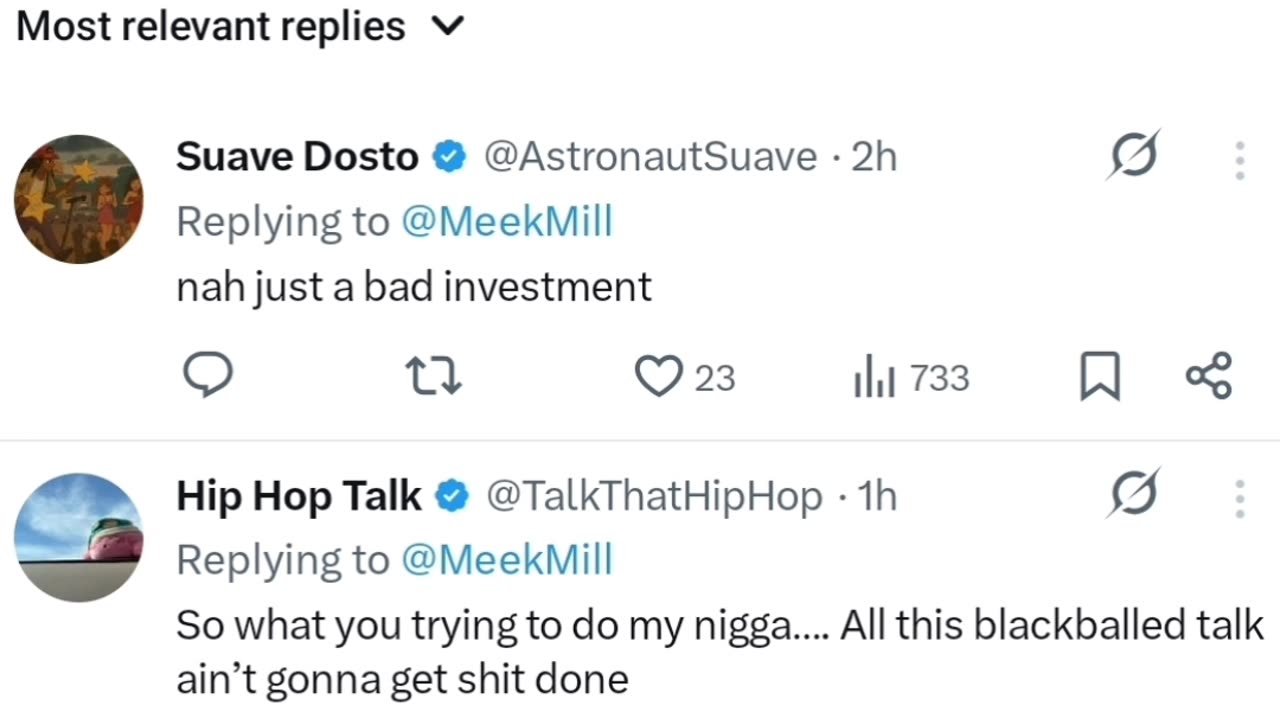This screenshot has height=720, width=1280.
Task: Follow @MeekMill mention in Hip Hop Talk's reply
Action: [x=506, y=560]
